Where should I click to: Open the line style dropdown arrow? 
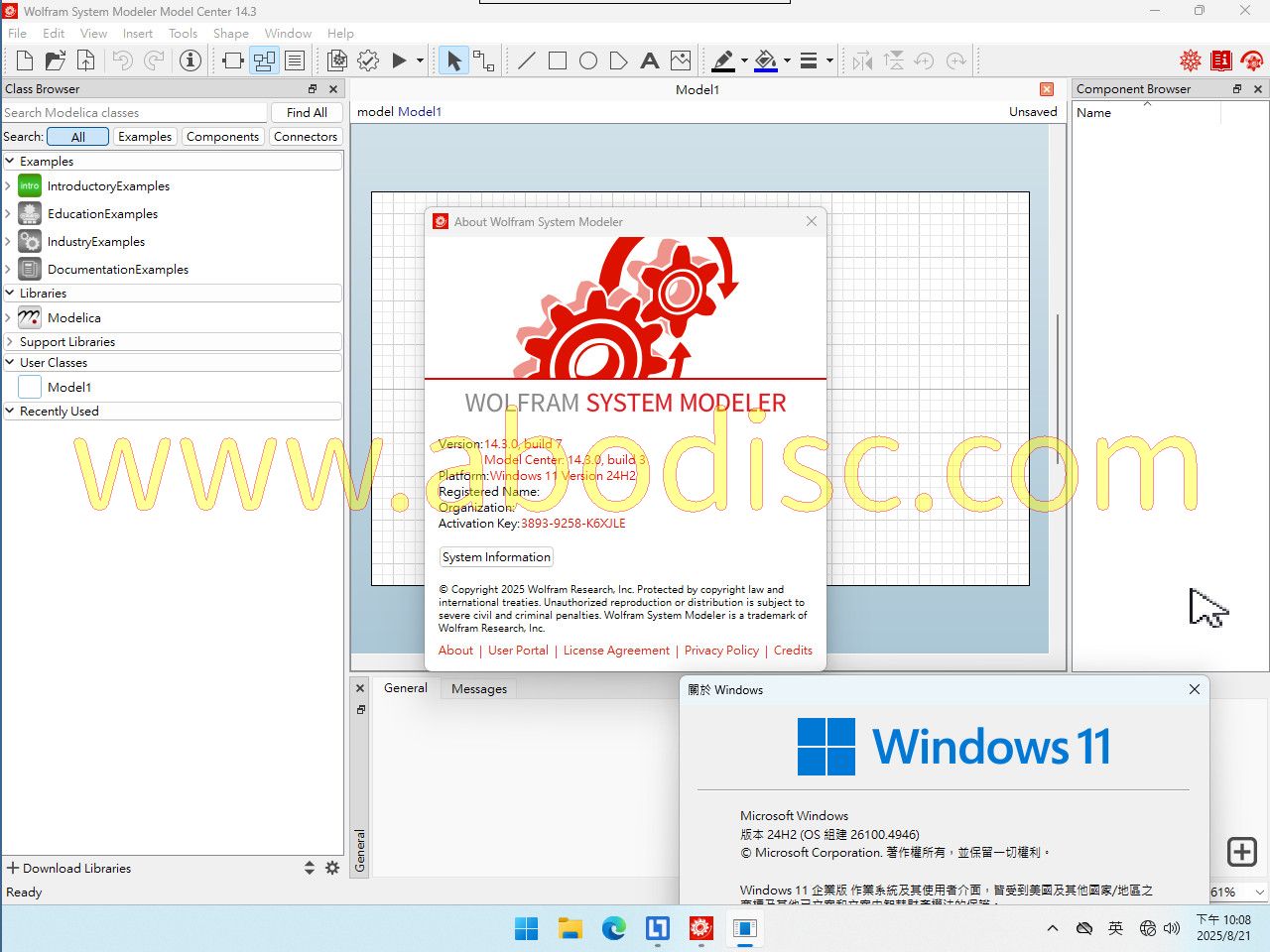pos(829,60)
